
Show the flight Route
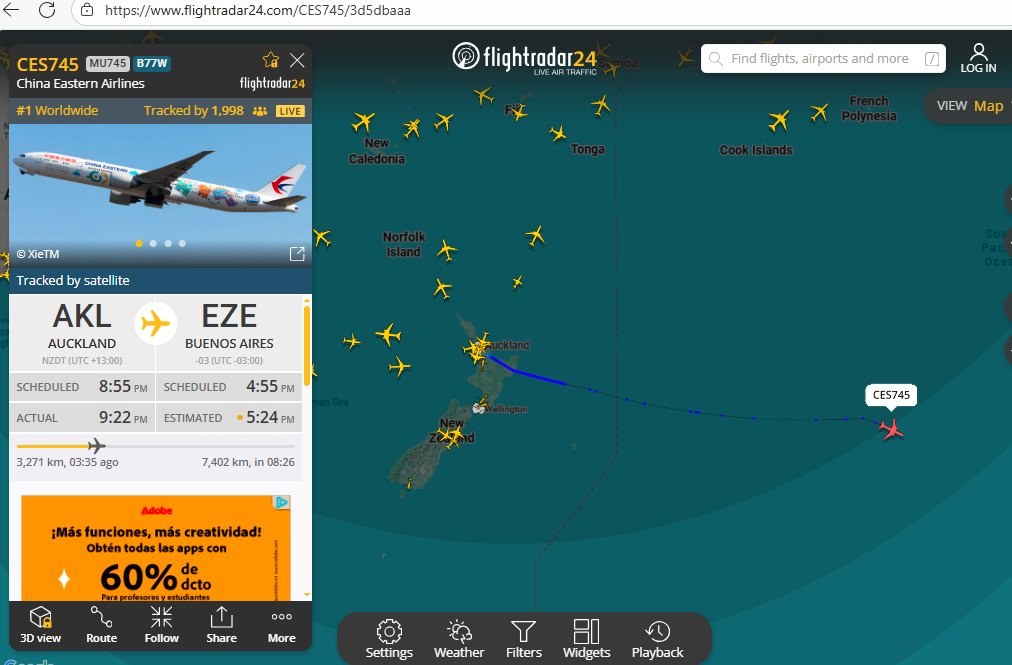[x=101, y=624]
